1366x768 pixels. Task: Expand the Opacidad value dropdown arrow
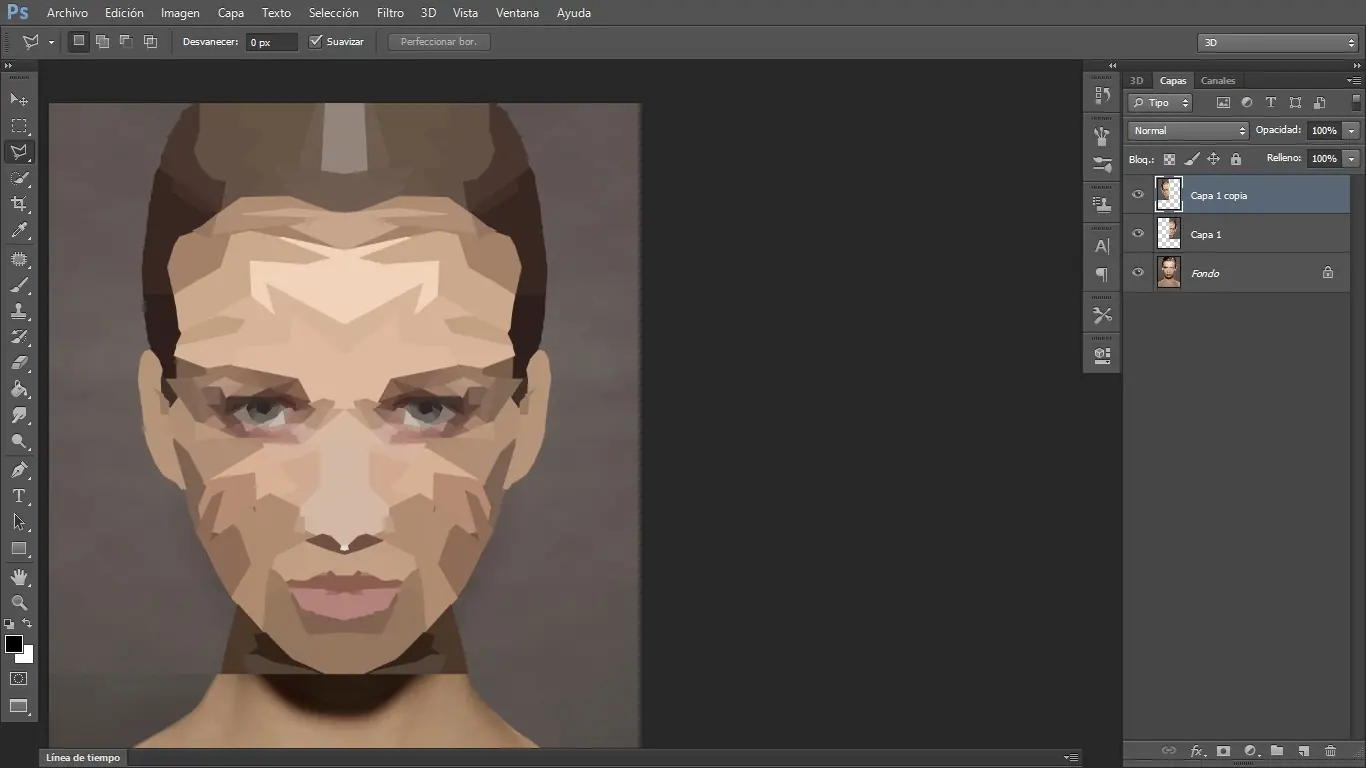(x=1352, y=131)
